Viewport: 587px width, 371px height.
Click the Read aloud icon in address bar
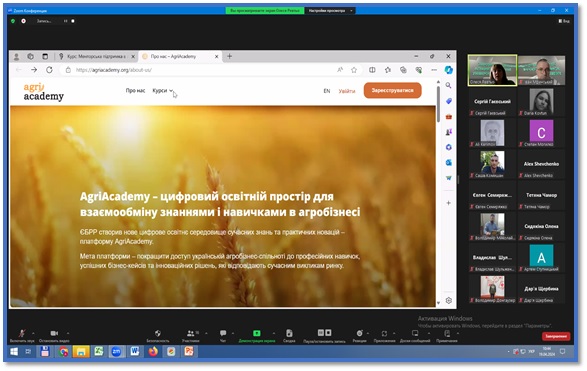(x=340, y=70)
